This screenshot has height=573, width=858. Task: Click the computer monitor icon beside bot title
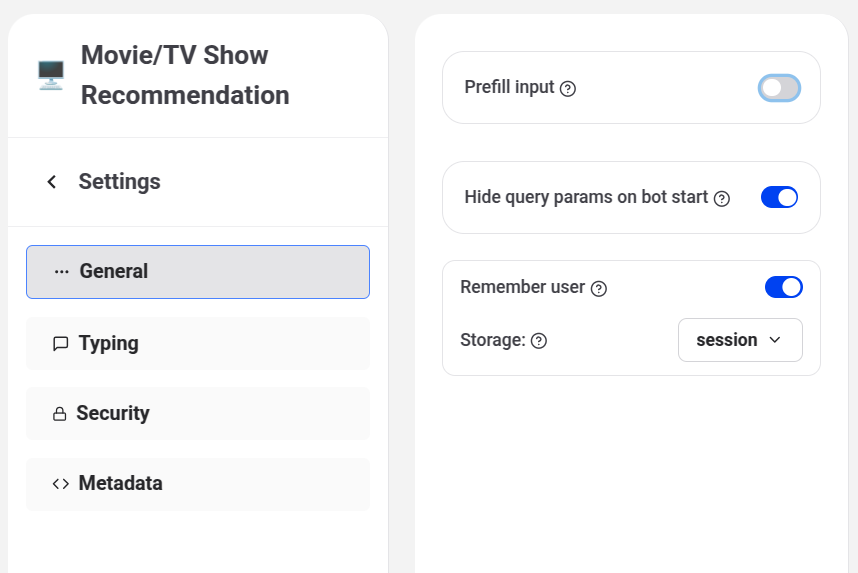51,75
